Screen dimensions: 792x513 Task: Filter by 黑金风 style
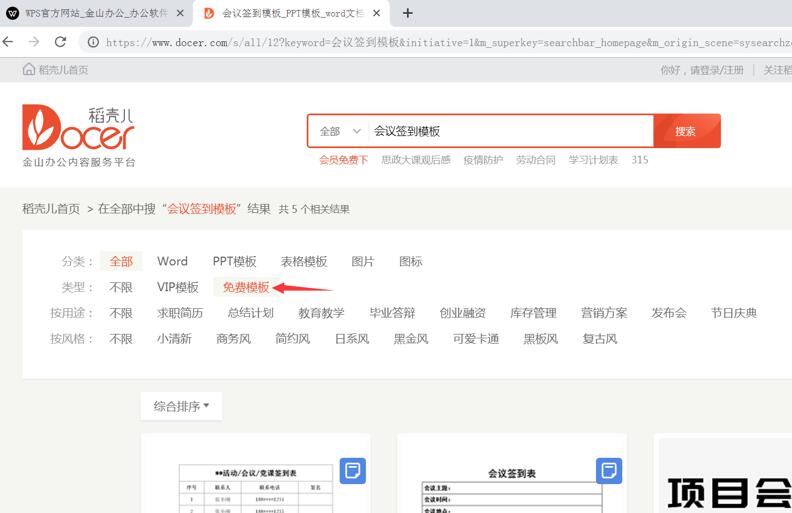click(411, 339)
